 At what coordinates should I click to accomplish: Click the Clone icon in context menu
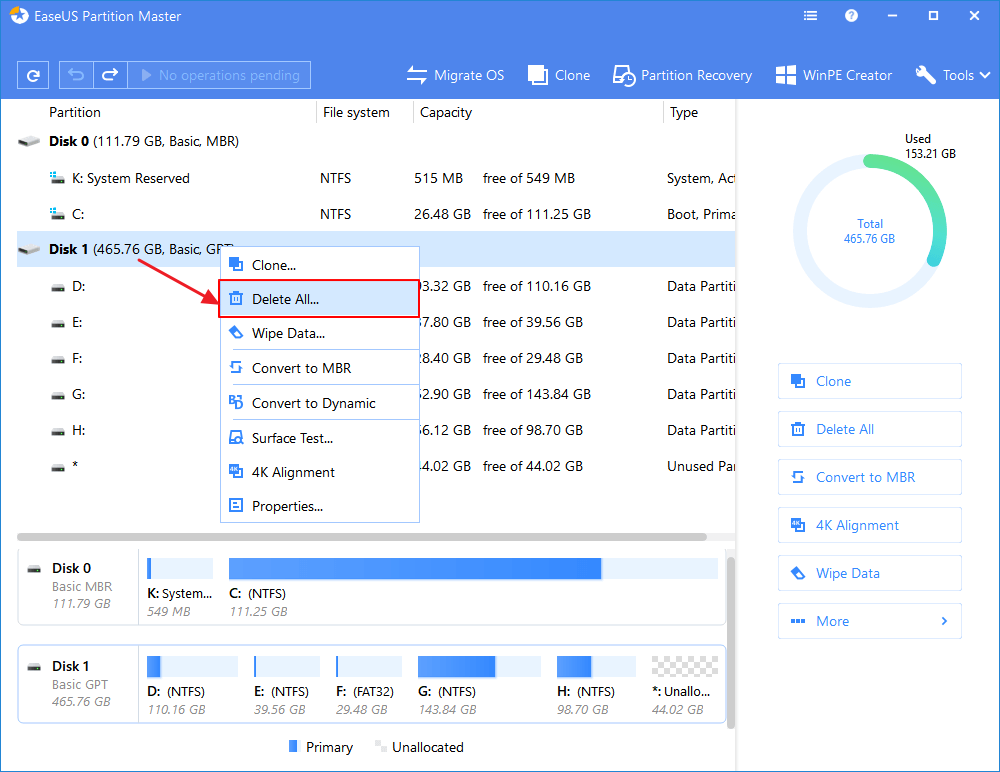(x=236, y=264)
